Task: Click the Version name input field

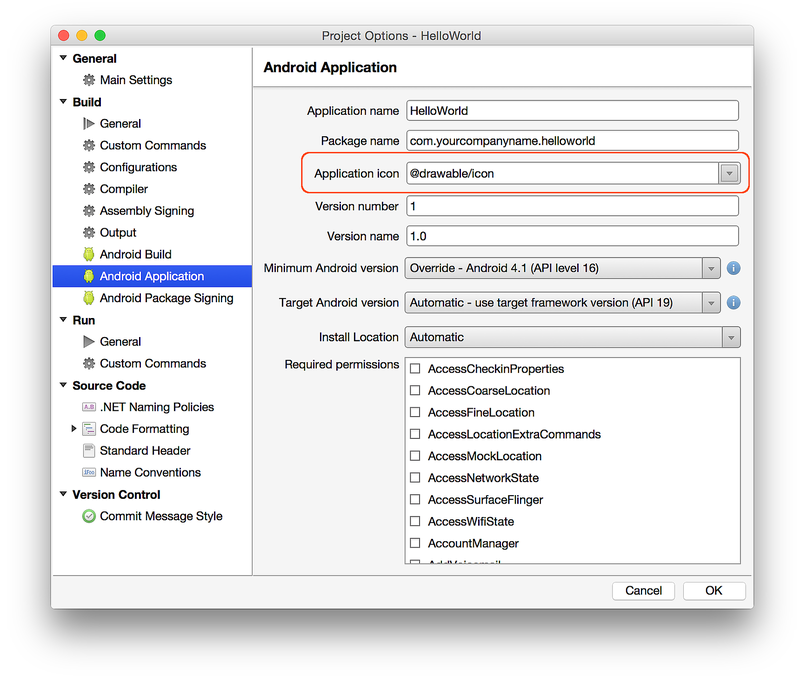Action: [x=572, y=237]
